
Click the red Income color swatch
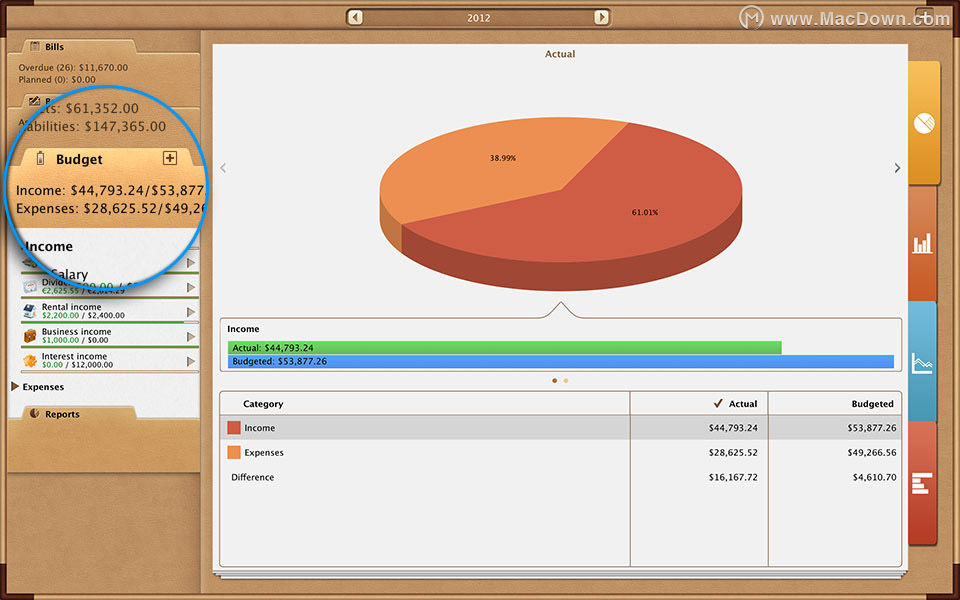[234, 428]
